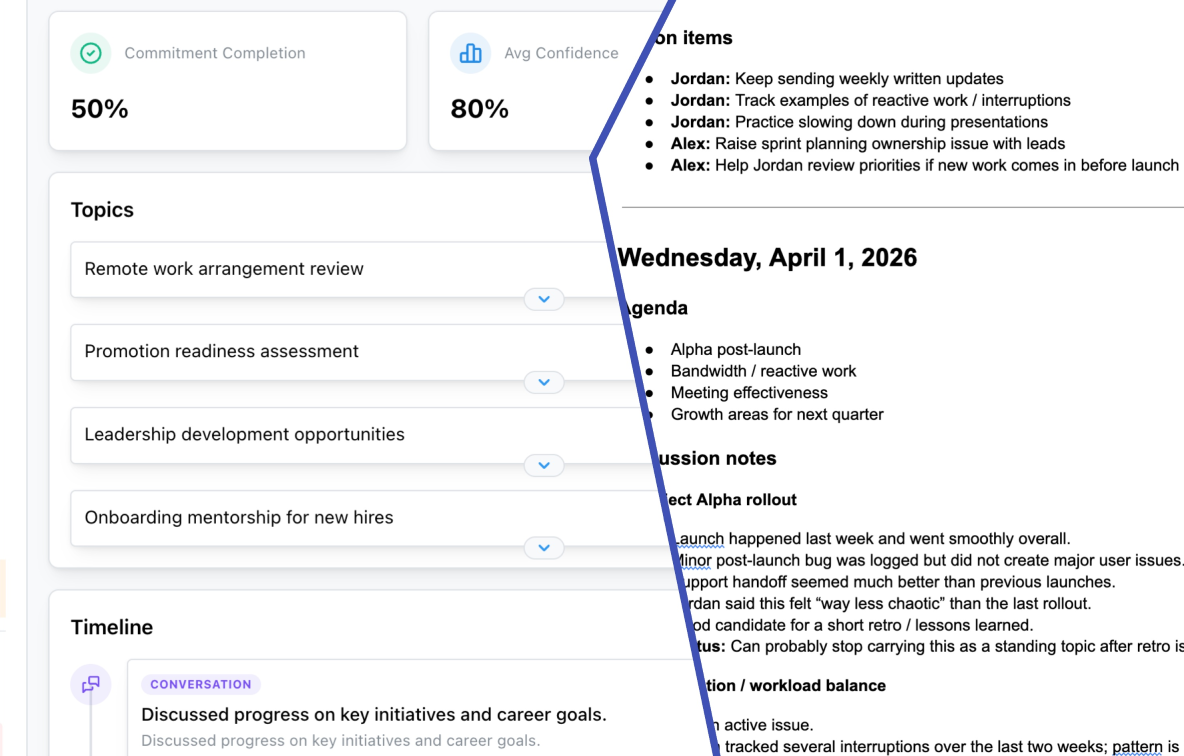Click the 'Alpha post-launch' agenda bullet
The height and width of the screenshot is (756, 1184).
pos(735,350)
